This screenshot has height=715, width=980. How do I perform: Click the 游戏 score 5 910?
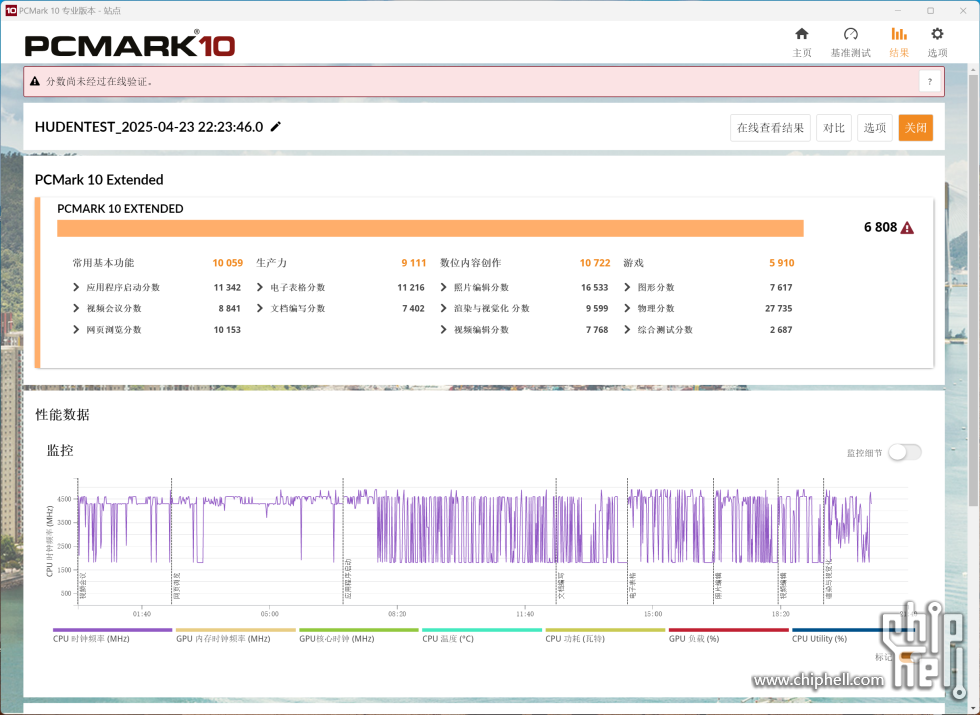click(781, 262)
